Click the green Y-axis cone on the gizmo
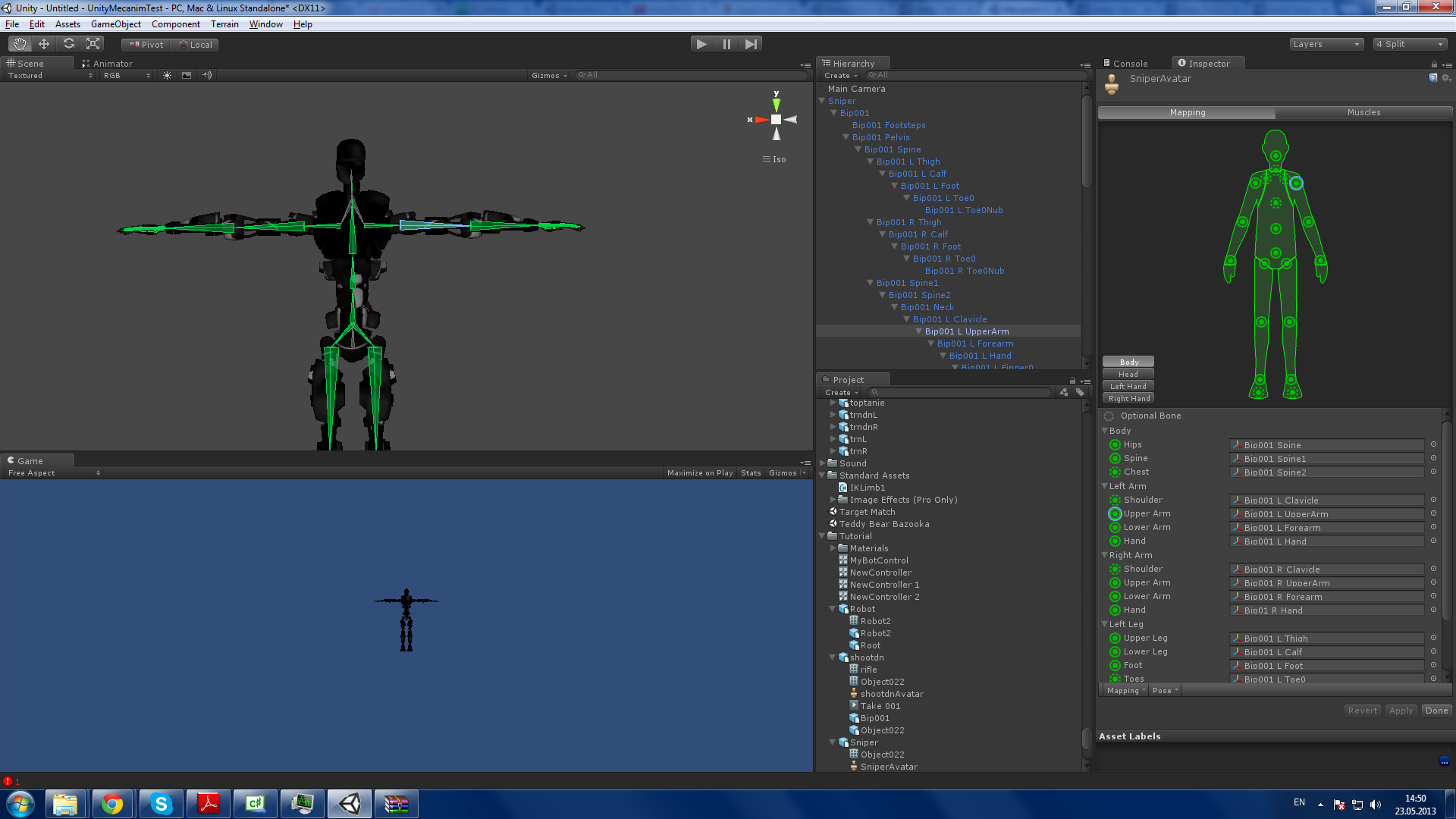Image resolution: width=1456 pixels, height=819 pixels. (x=776, y=104)
